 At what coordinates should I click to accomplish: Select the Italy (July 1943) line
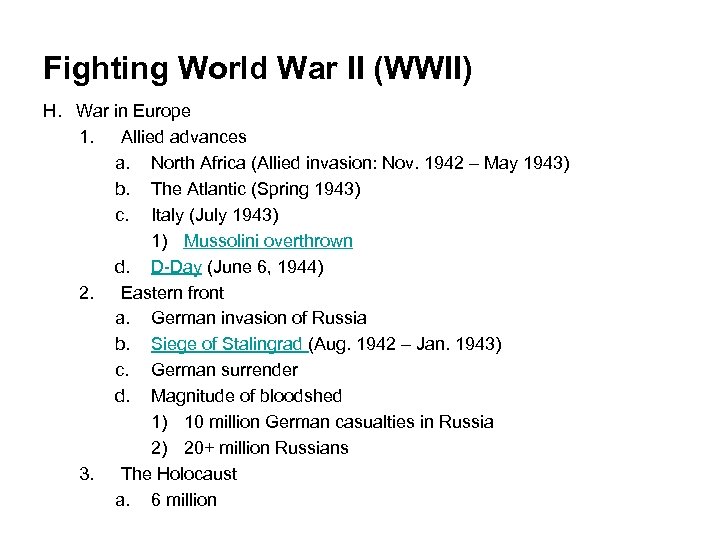215,215
